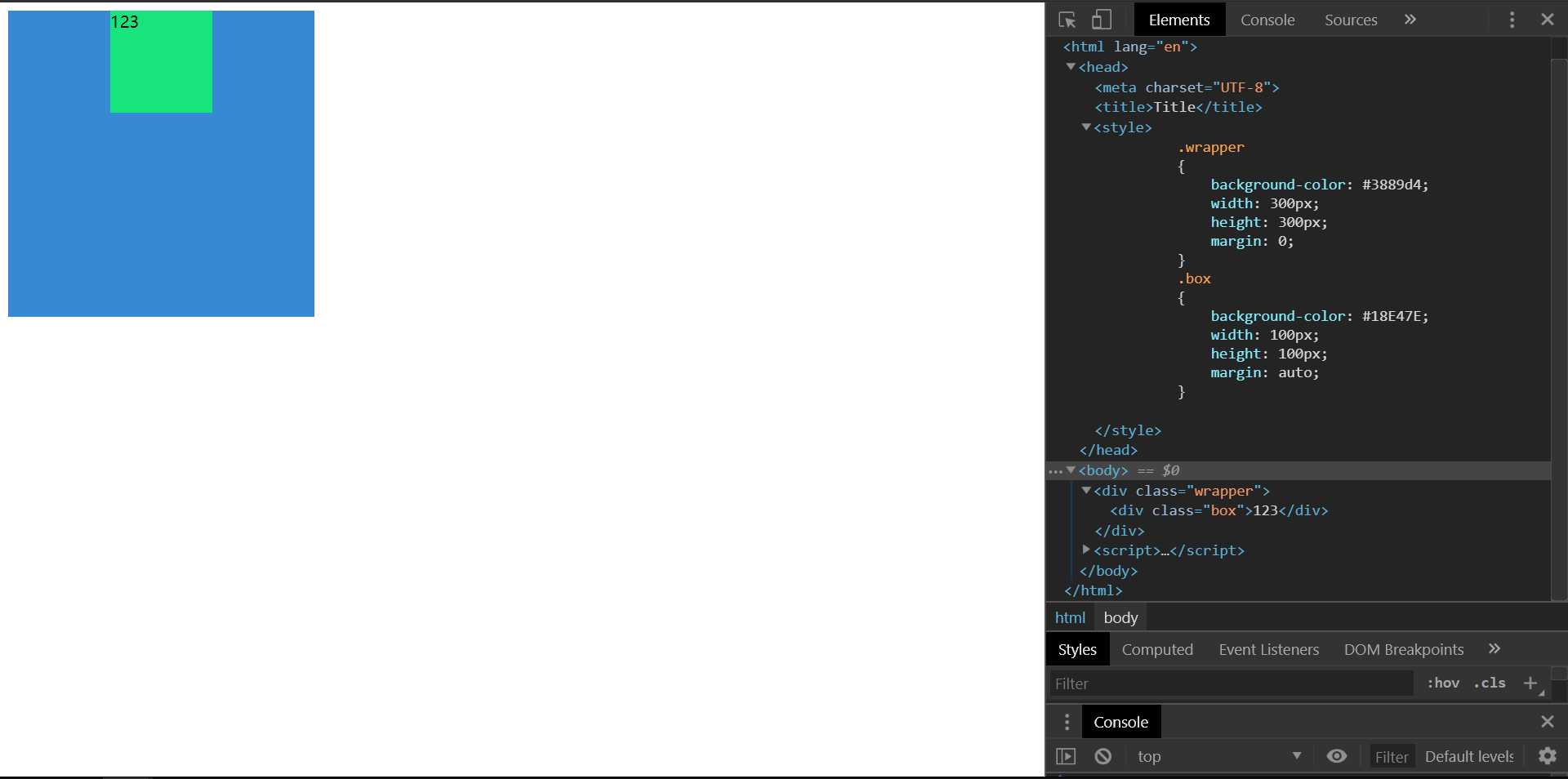This screenshot has width=1568, height=779.
Task: Open the Default levels dropdown
Action: [x=1469, y=757]
